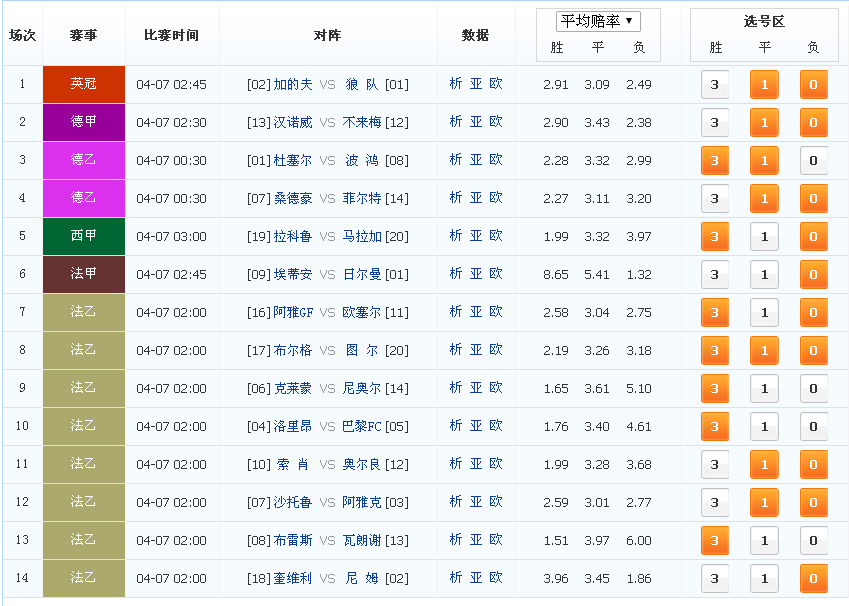Select draw (1) for match 7 阿雅GF

764,312
